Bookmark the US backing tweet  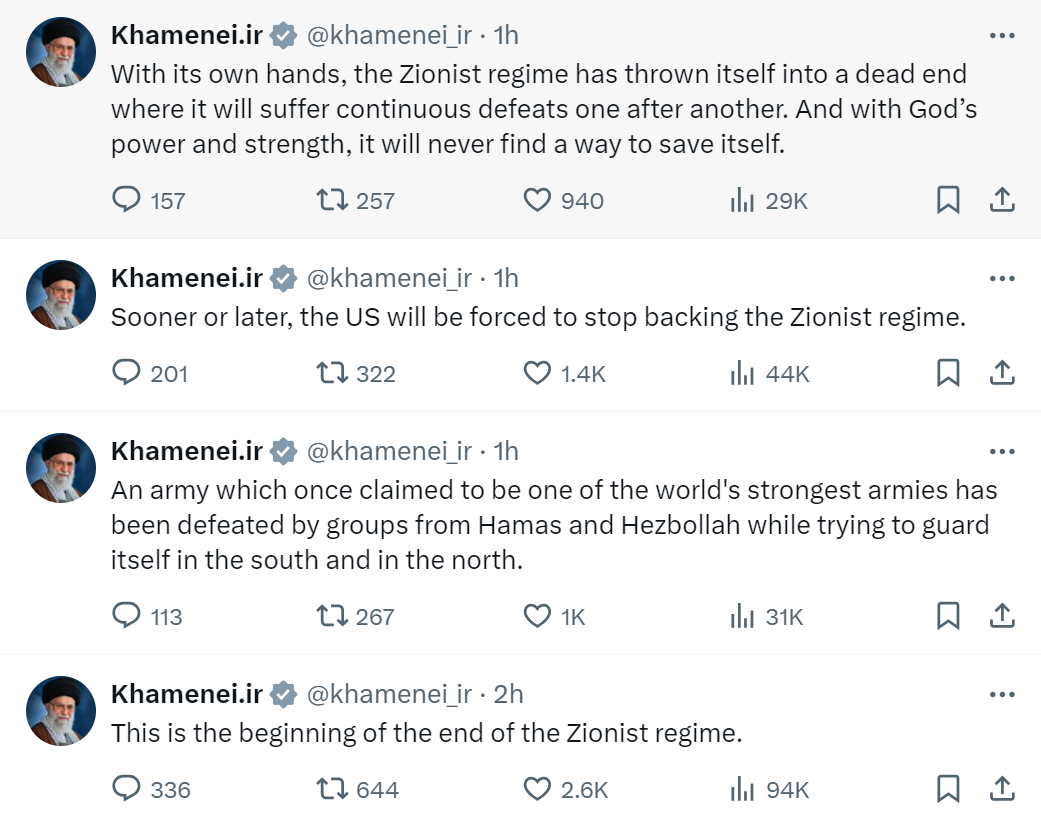[947, 373]
